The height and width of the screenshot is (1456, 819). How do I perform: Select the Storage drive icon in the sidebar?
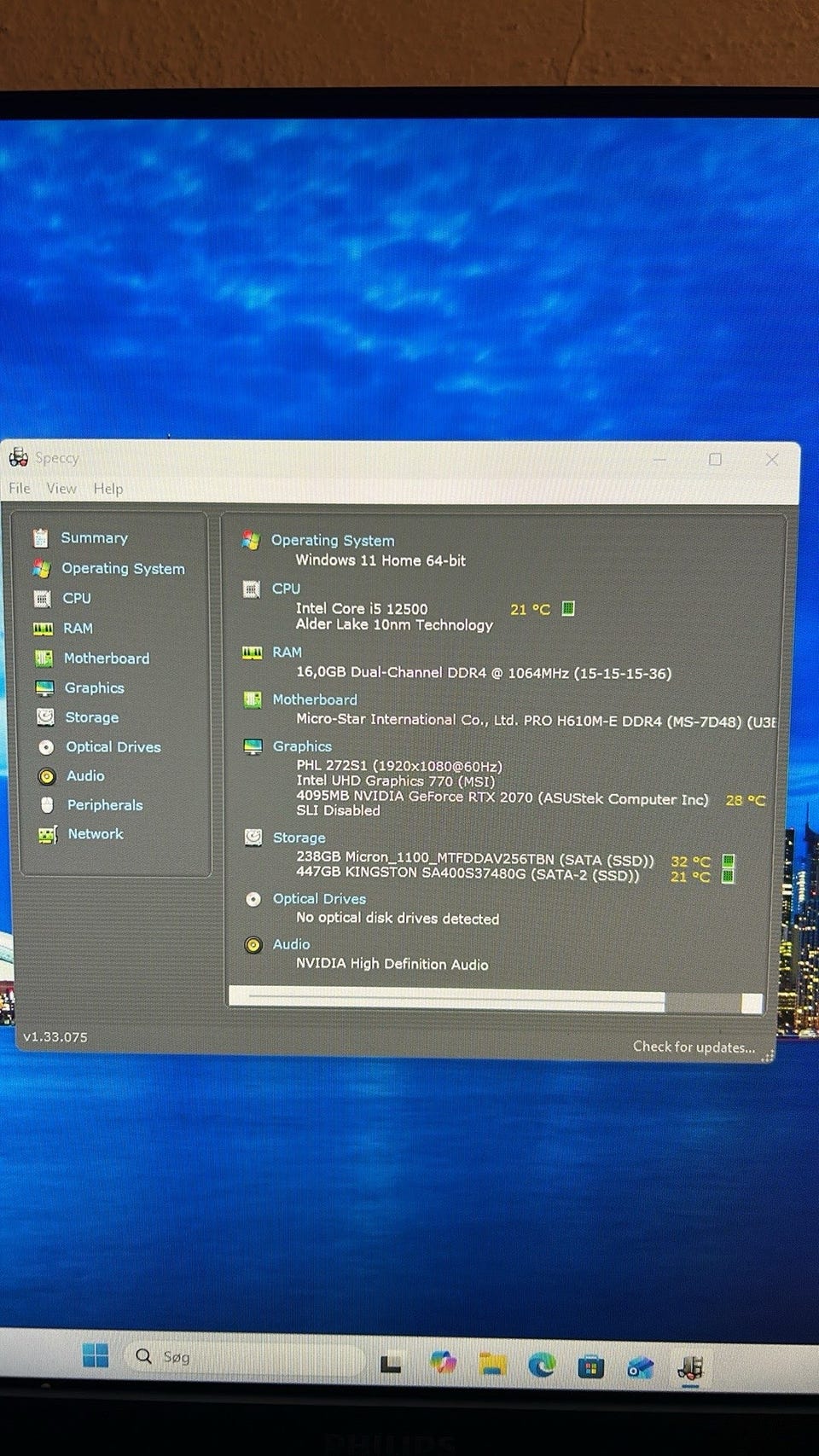45,717
